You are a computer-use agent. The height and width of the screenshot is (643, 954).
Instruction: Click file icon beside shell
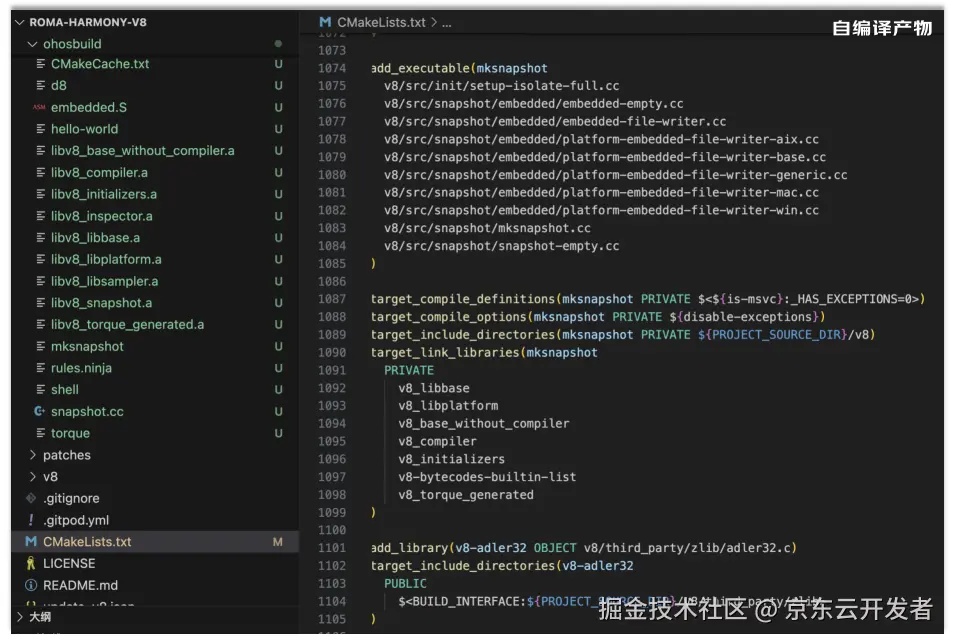(41, 390)
